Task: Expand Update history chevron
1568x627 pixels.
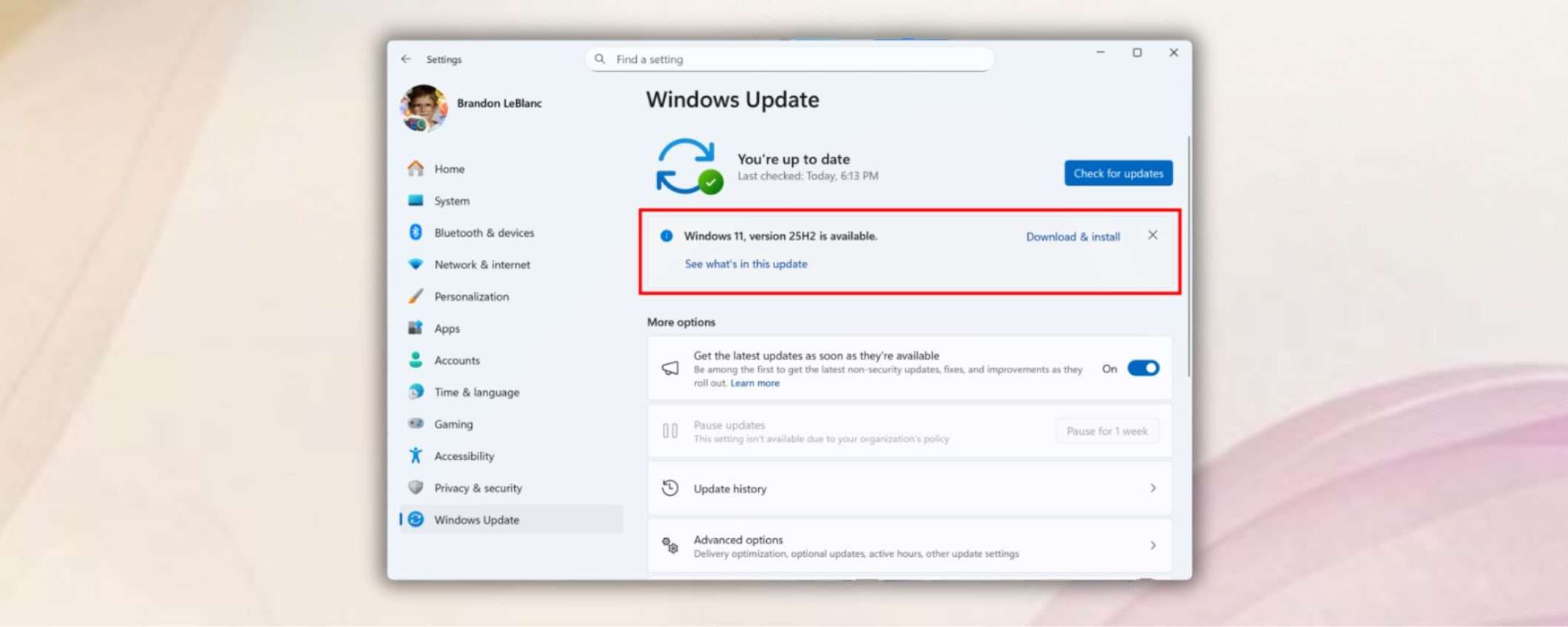Action: pos(1153,488)
